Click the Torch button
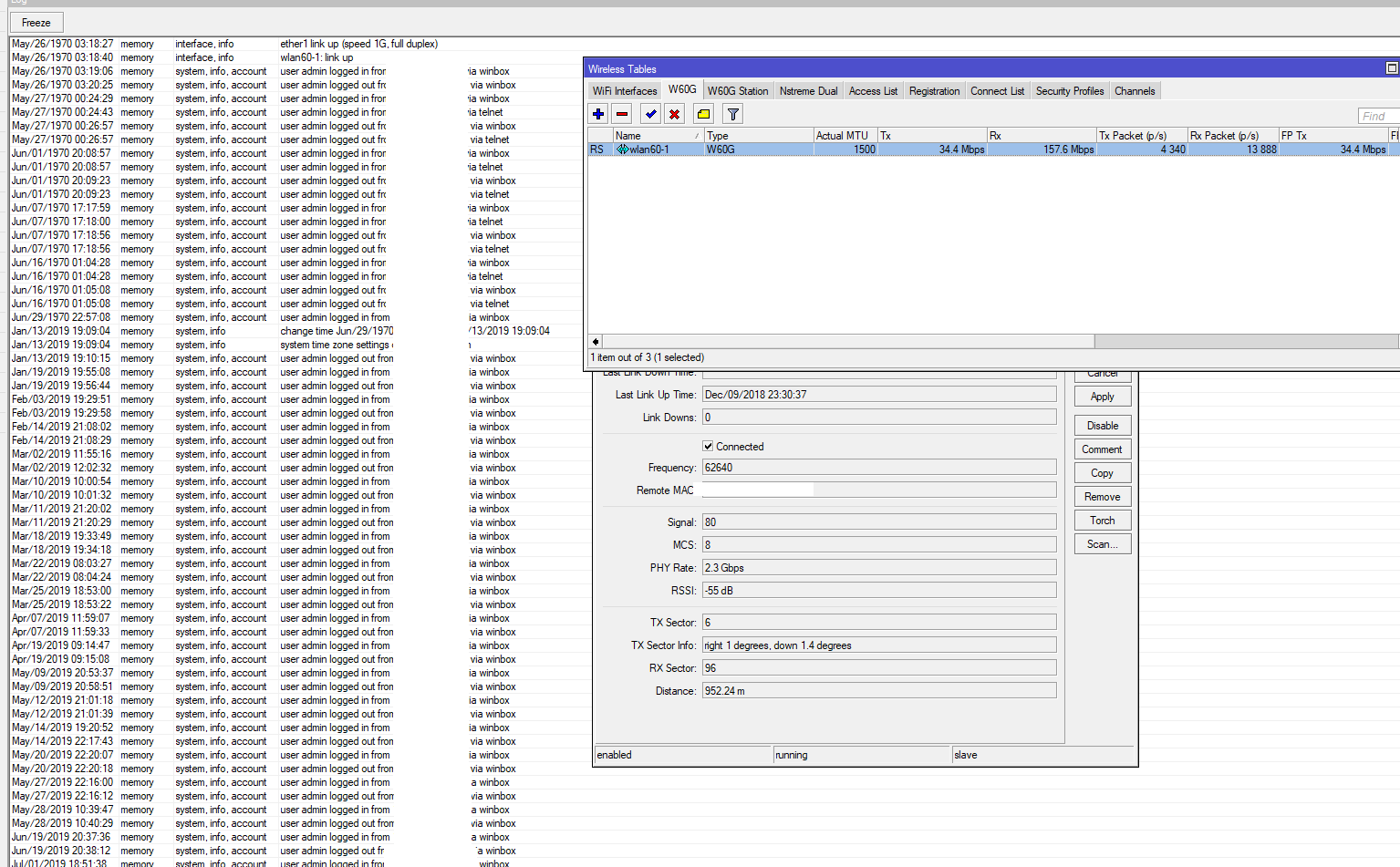Image resolution: width=1400 pixels, height=867 pixels. tap(1103, 521)
